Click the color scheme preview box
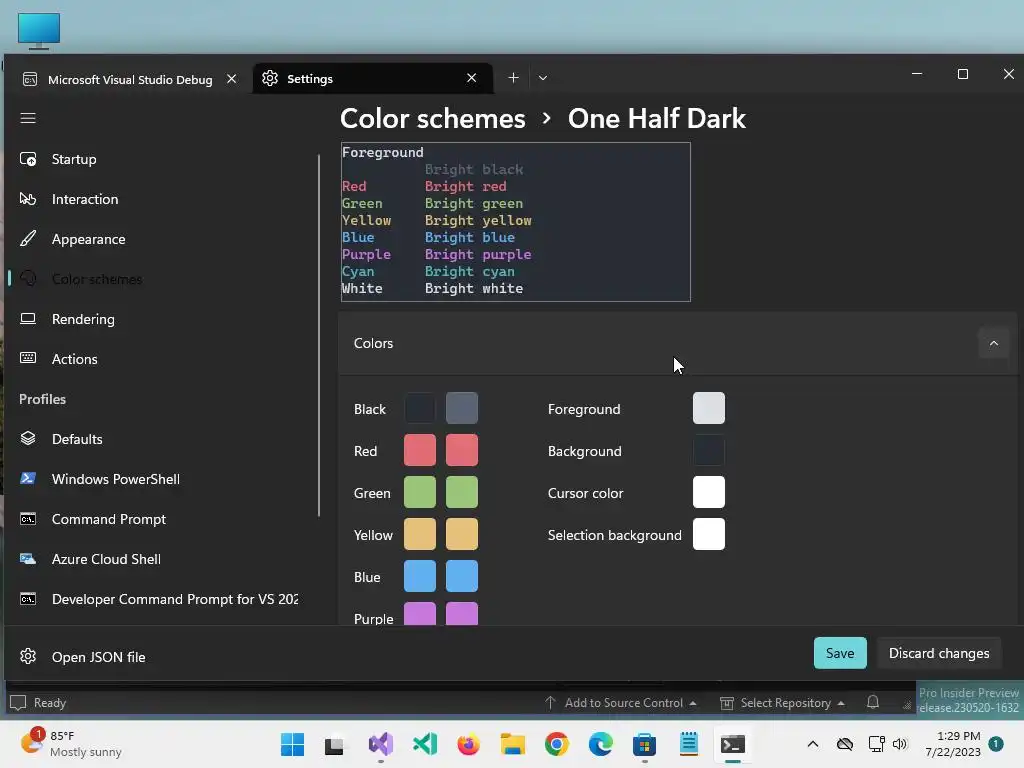The height and width of the screenshot is (768, 1024). point(515,222)
